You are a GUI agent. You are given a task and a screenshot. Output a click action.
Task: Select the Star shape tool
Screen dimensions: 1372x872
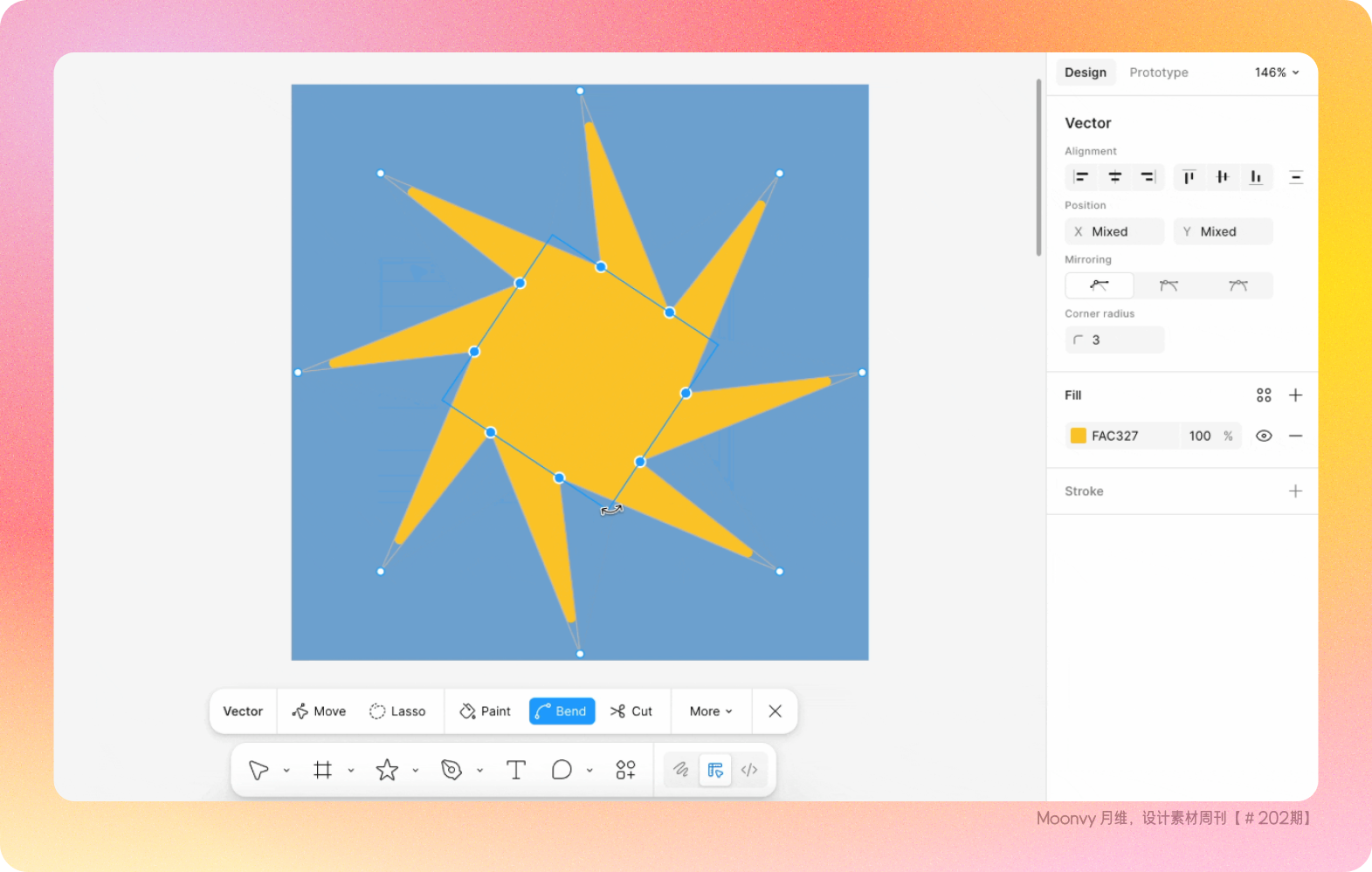click(x=387, y=770)
